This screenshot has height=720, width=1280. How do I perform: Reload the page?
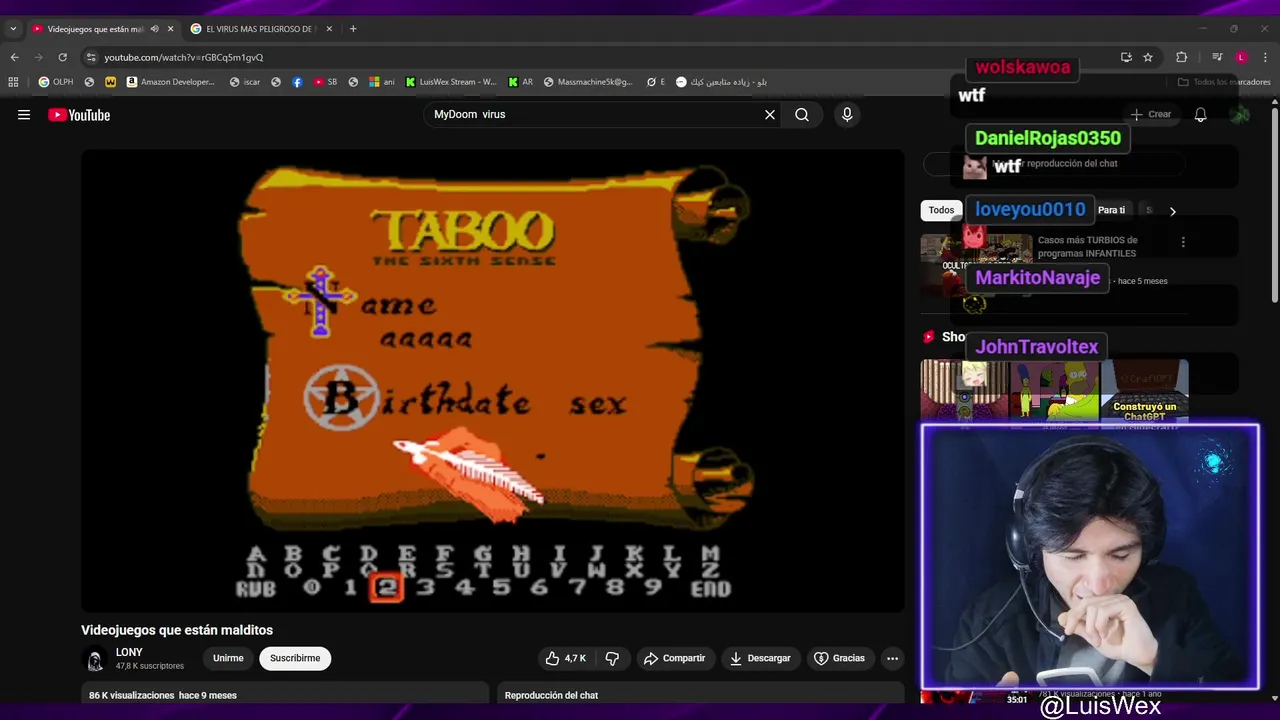point(62,57)
